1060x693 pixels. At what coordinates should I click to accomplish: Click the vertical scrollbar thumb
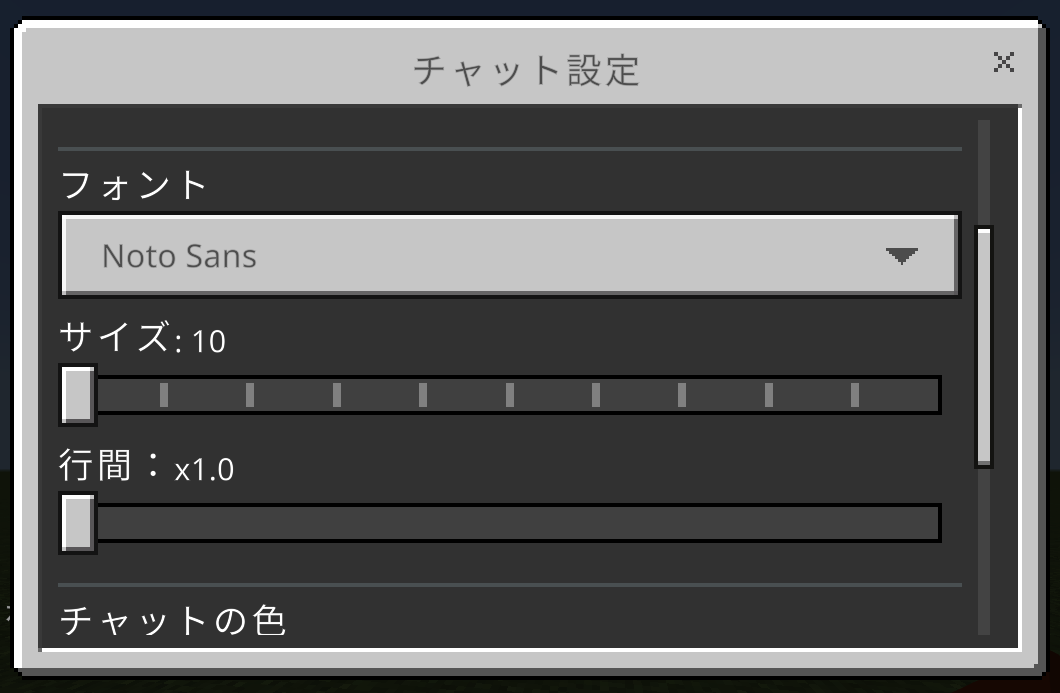coord(984,346)
